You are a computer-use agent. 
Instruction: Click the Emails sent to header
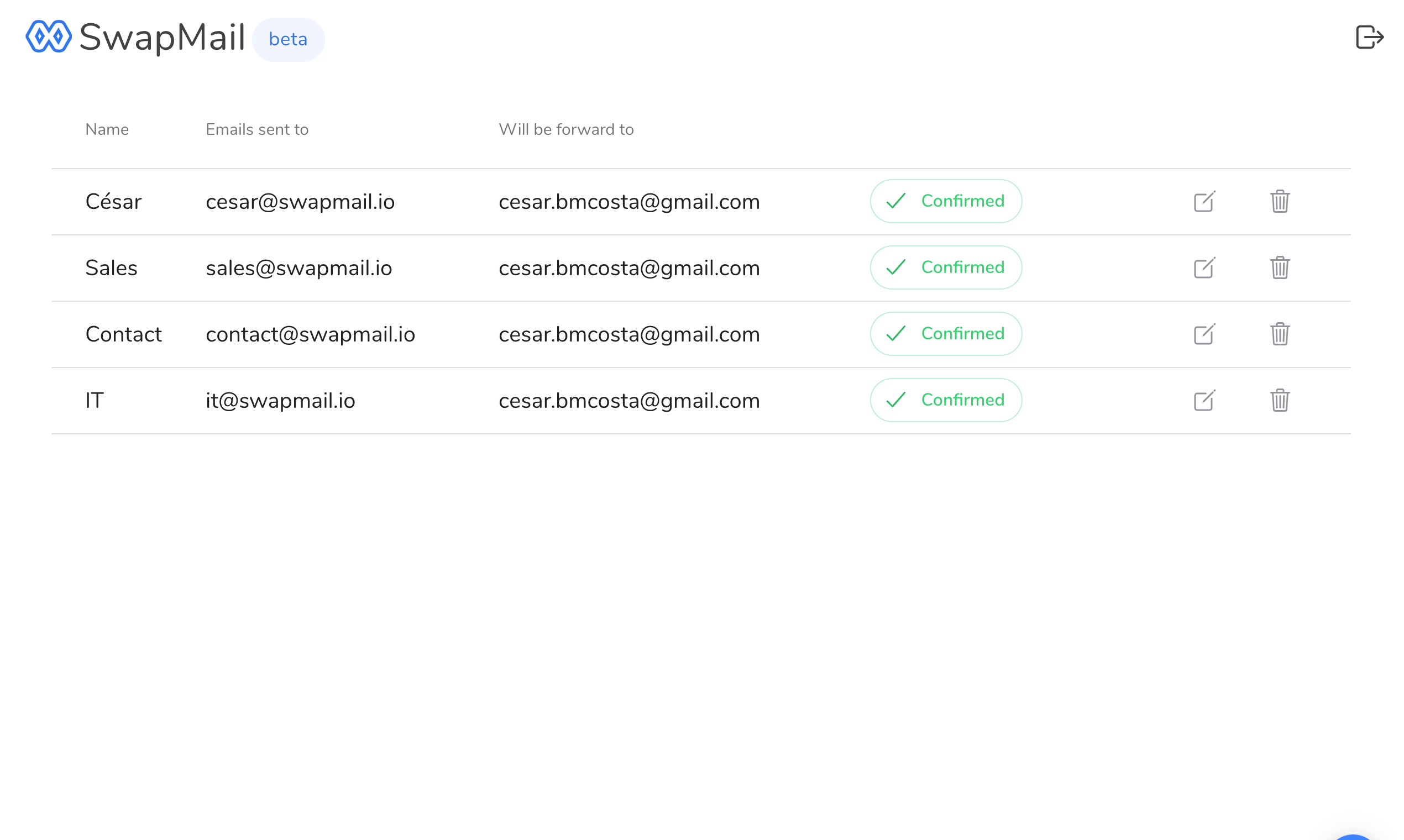tap(257, 130)
